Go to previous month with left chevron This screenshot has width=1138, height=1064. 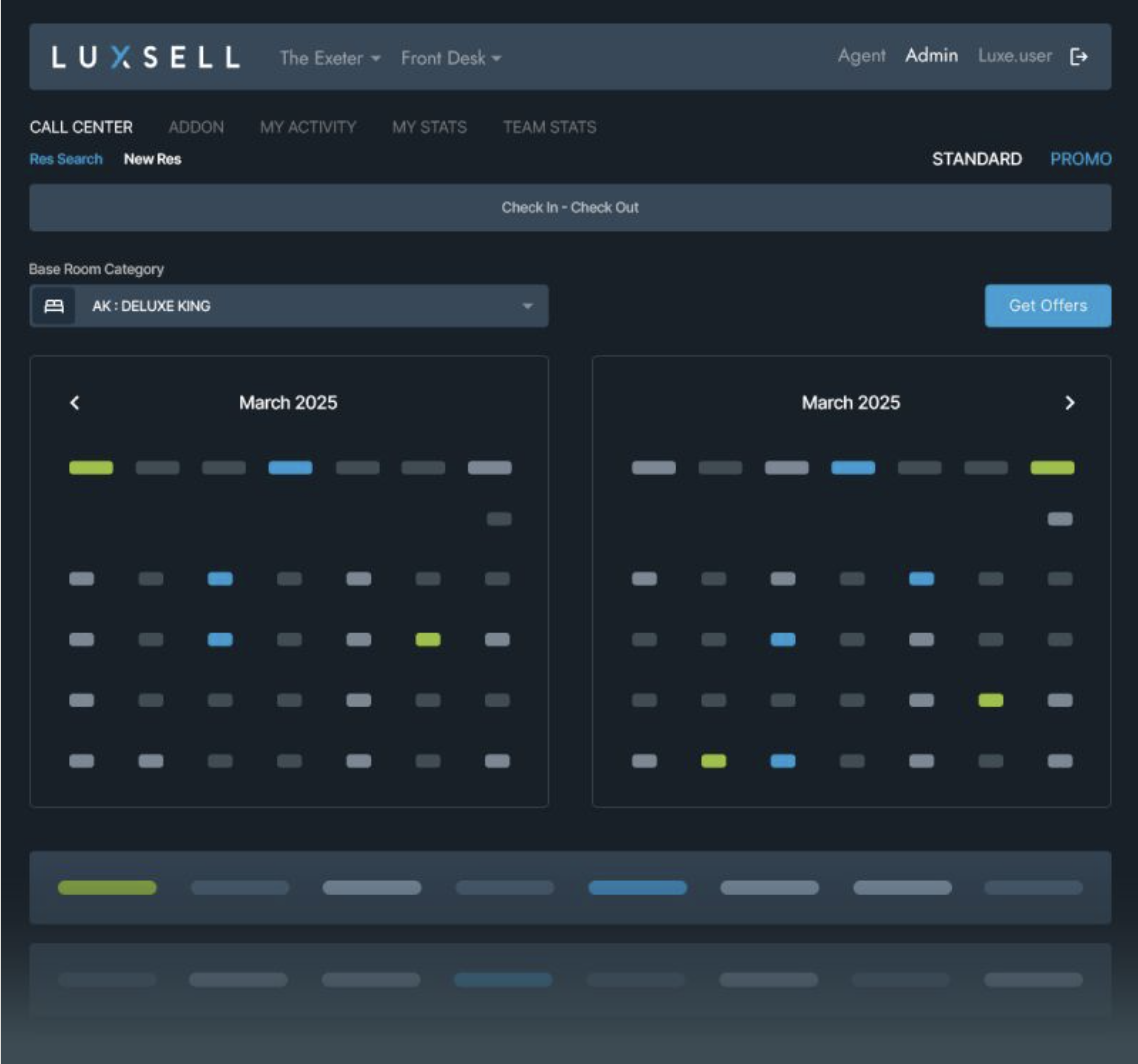(x=75, y=403)
